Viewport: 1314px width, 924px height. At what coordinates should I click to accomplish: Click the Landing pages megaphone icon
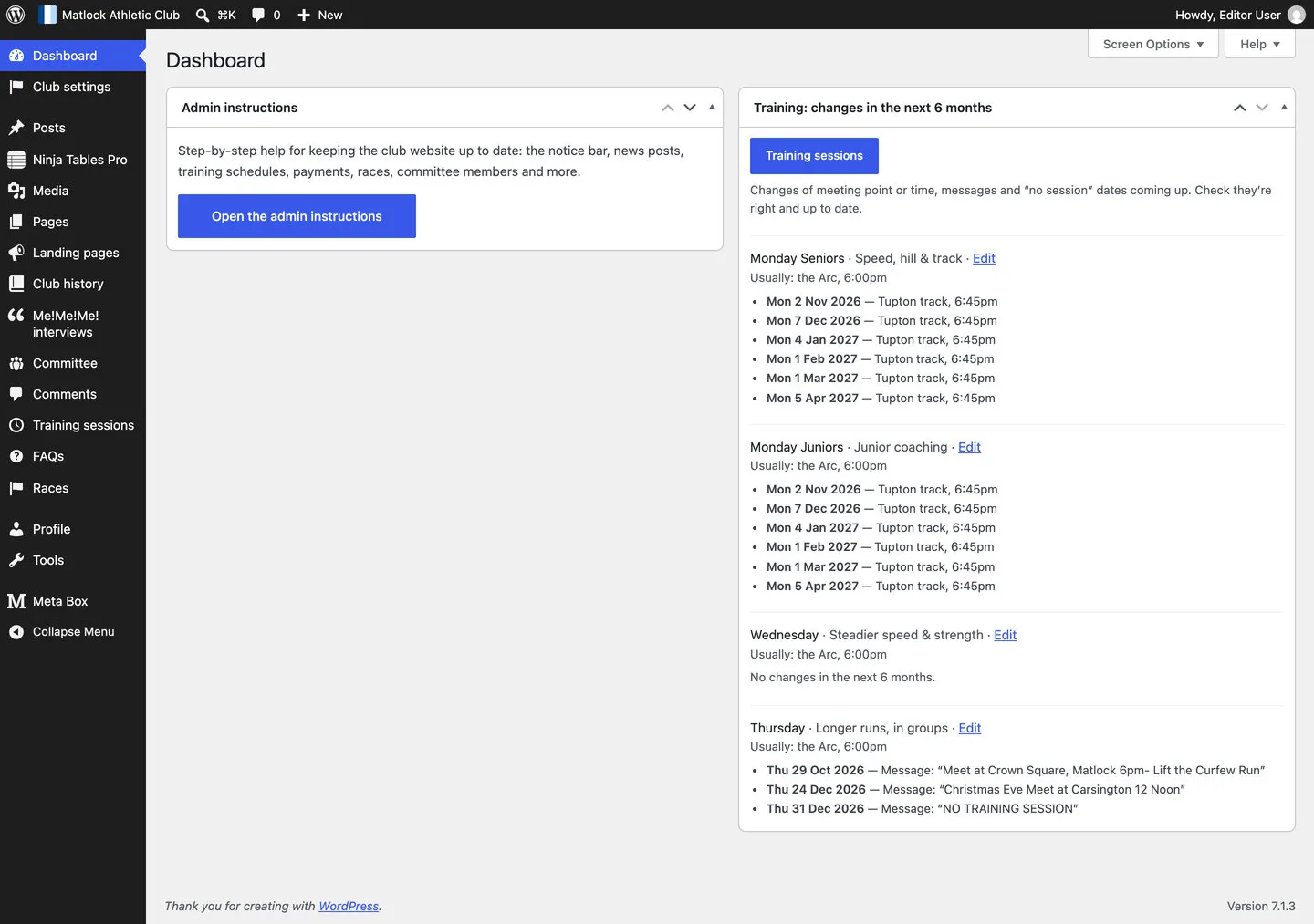coord(16,253)
